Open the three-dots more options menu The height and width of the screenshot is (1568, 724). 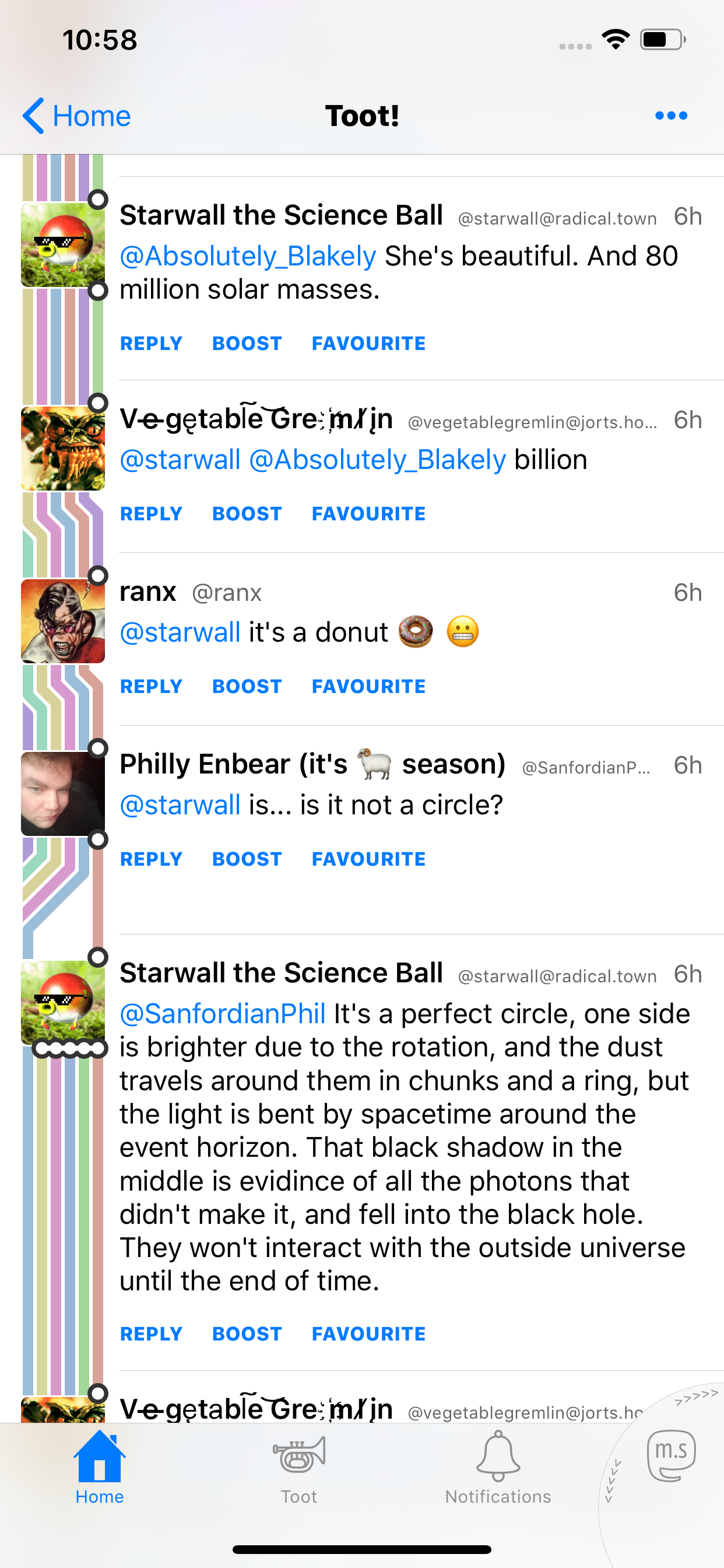(x=671, y=116)
